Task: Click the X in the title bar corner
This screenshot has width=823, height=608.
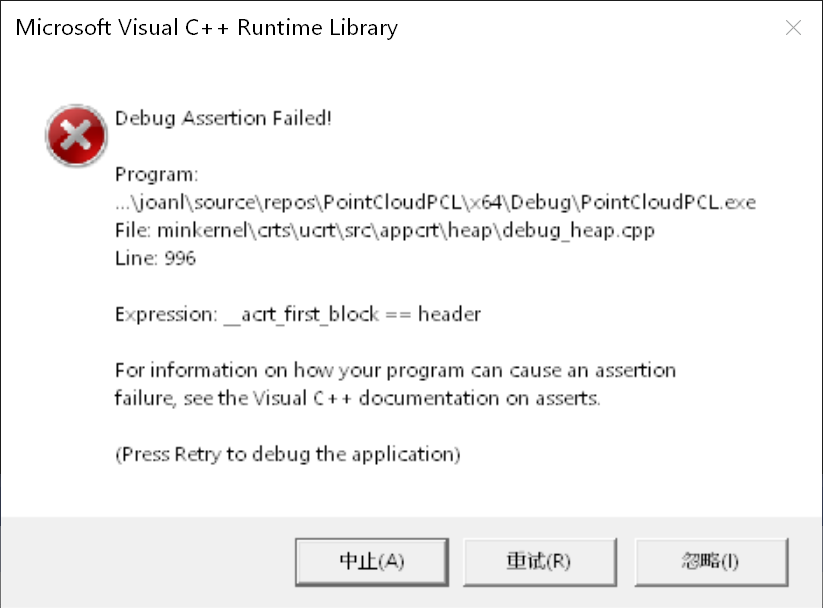Action: point(793,27)
